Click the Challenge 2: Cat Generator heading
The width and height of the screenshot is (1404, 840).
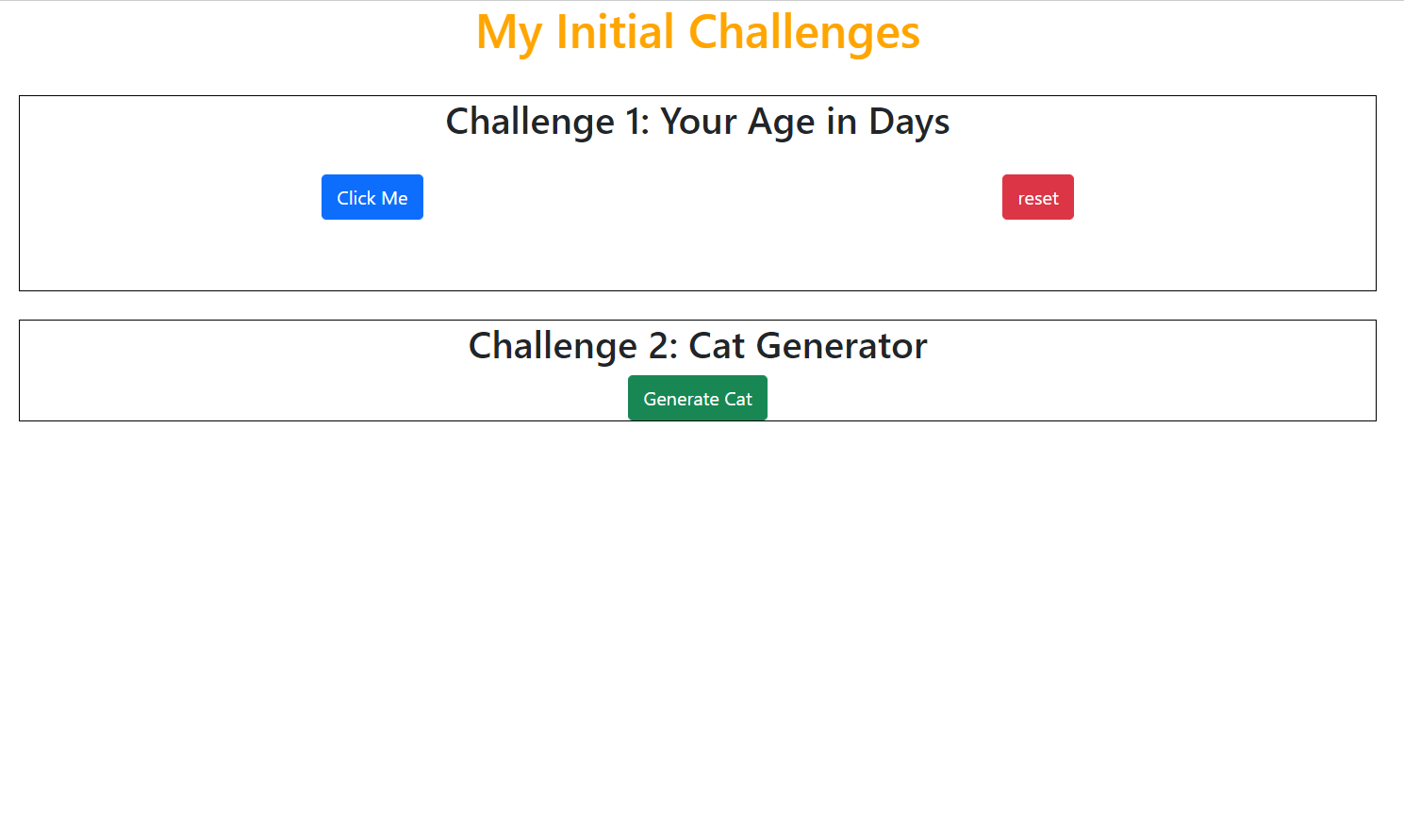point(697,345)
